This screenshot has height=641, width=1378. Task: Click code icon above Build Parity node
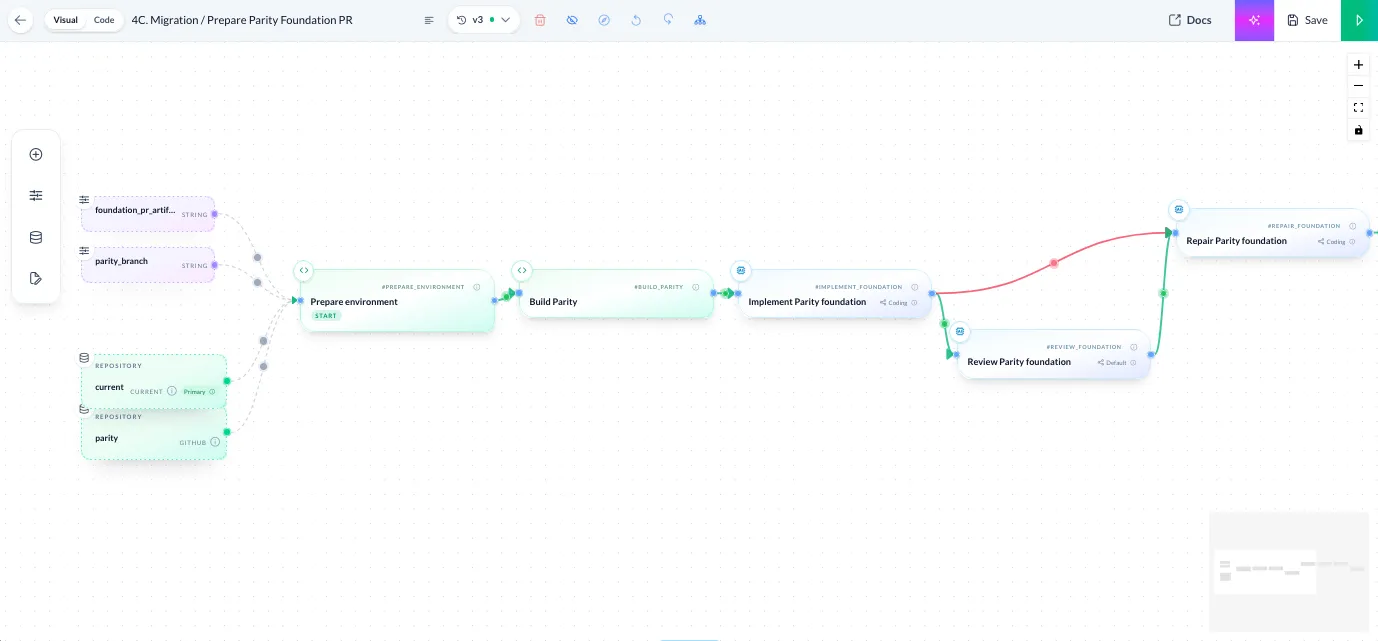tap(521, 270)
